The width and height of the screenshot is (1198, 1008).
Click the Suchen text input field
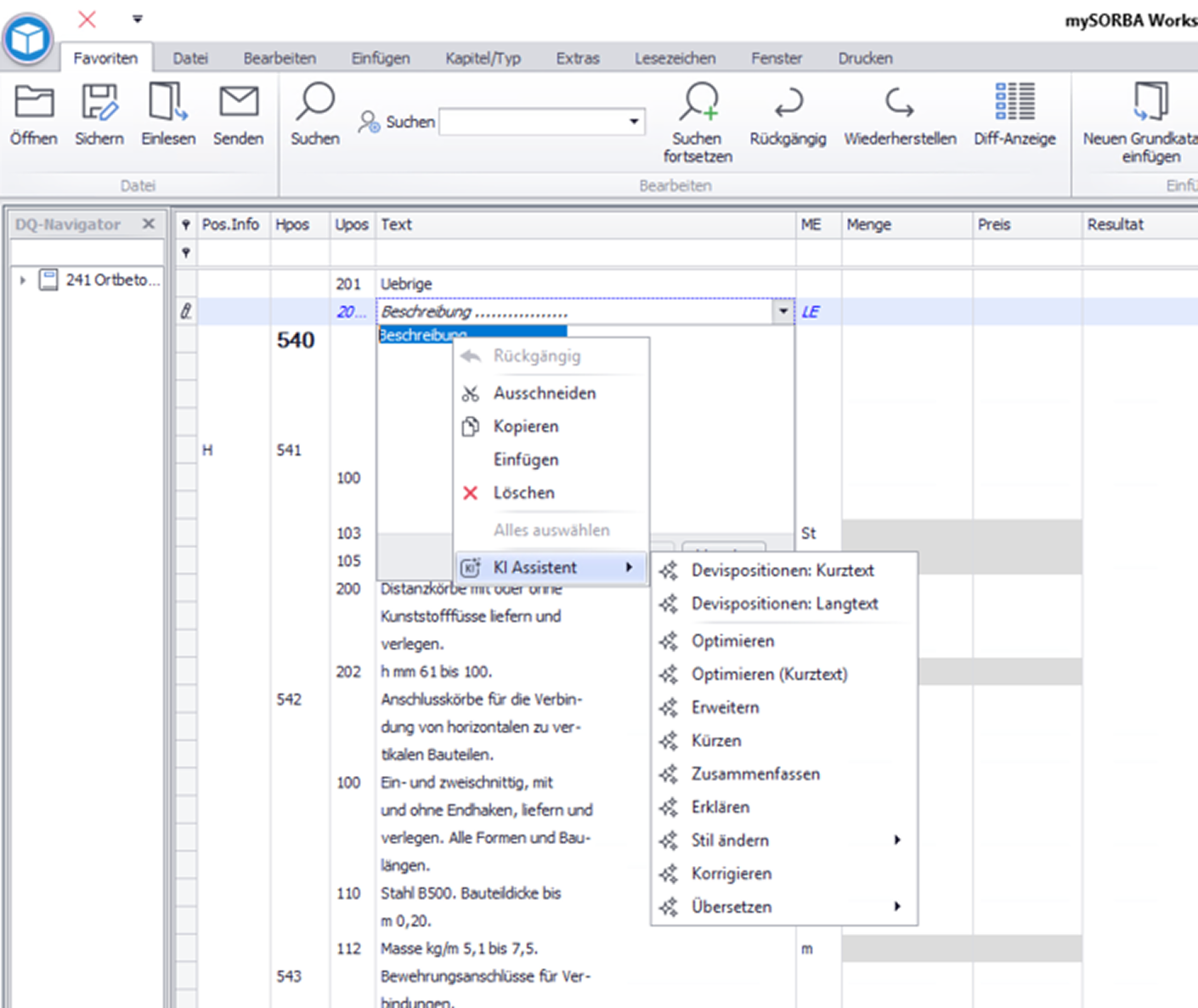[x=533, y=122]
